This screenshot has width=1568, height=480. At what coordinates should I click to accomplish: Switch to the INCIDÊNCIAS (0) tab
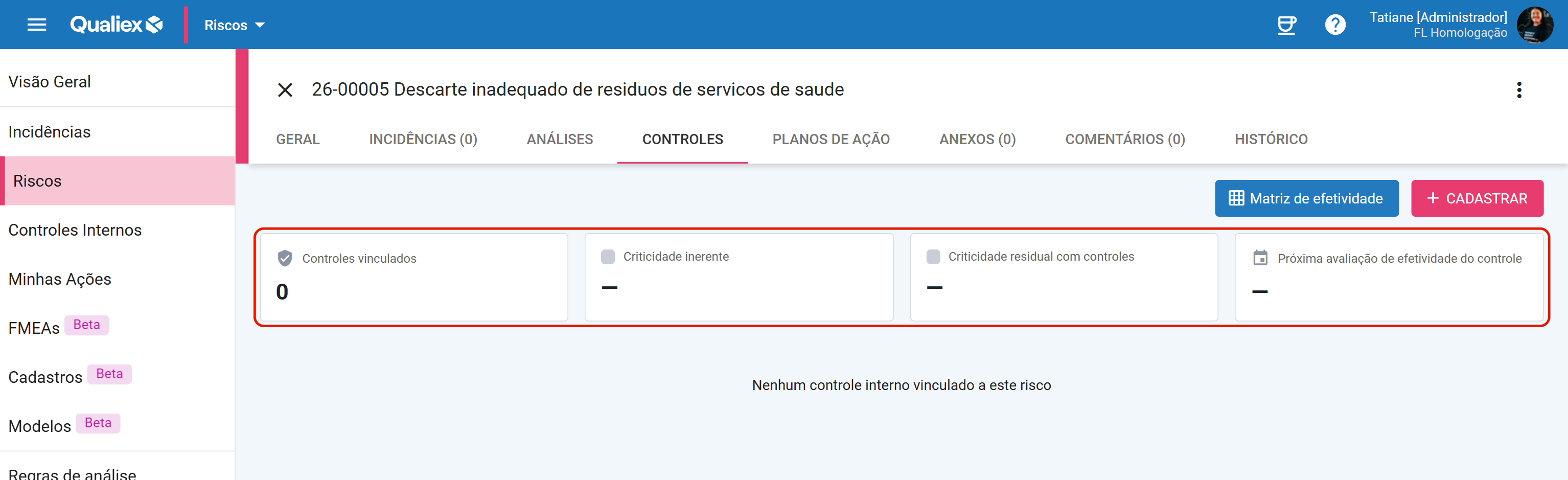(x=423, y=140)
